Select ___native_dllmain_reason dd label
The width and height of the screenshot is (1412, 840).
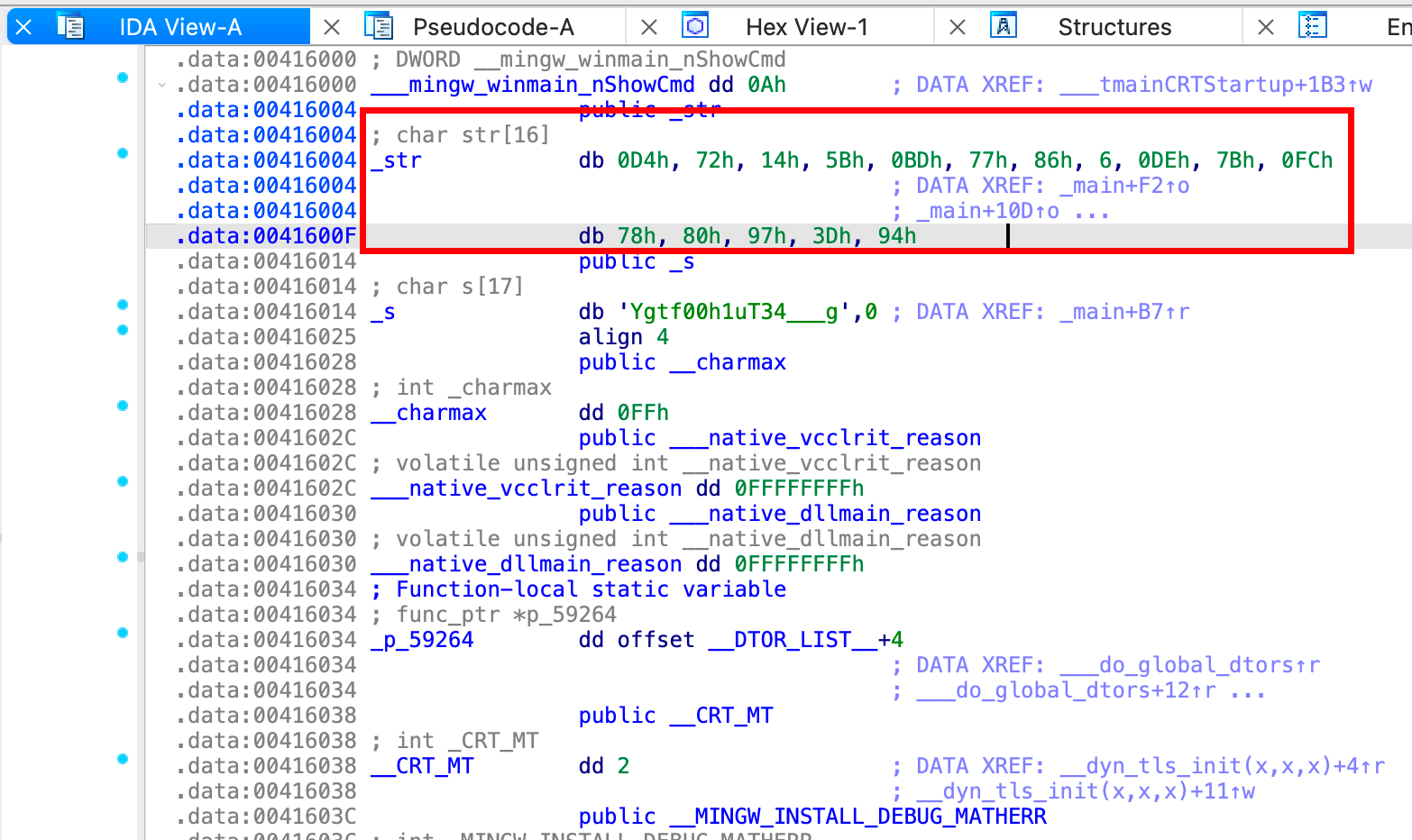[527, 564]
